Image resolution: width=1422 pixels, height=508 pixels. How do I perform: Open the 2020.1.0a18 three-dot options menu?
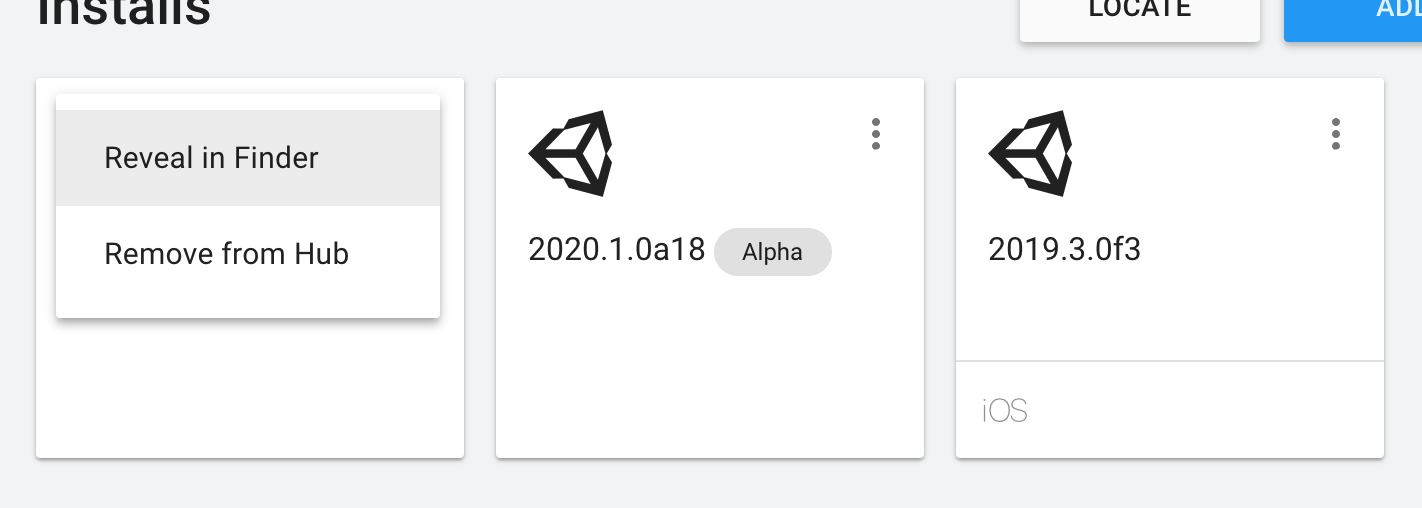point(875,134)
